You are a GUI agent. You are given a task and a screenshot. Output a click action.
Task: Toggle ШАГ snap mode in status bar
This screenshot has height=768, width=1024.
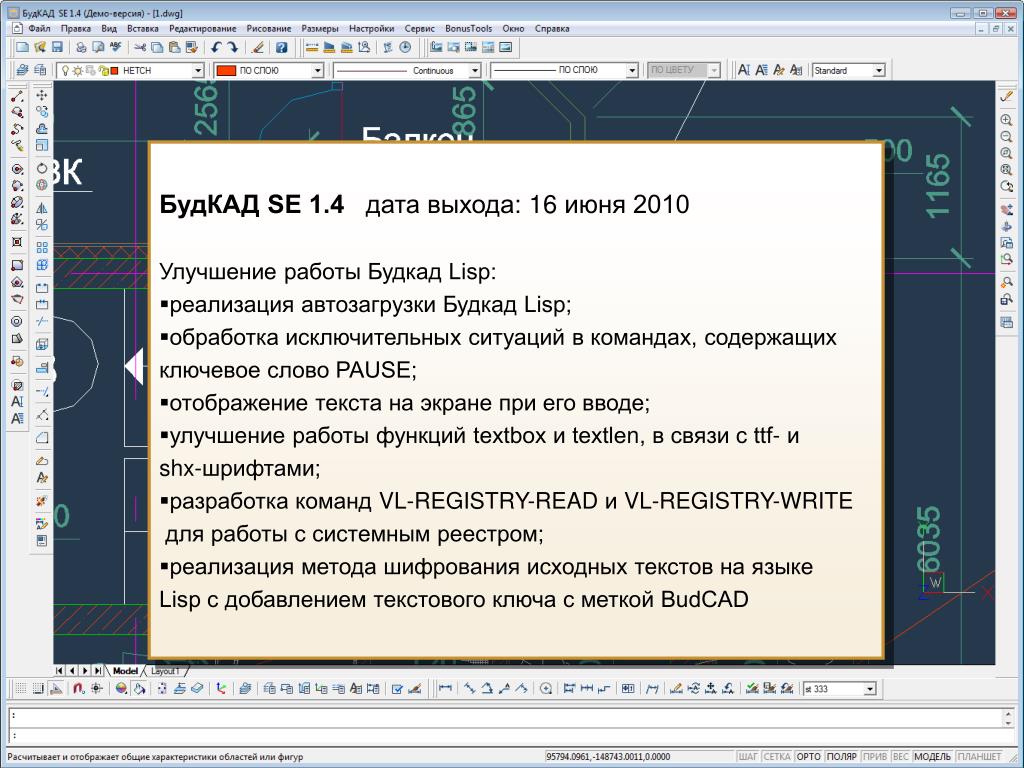748,756
